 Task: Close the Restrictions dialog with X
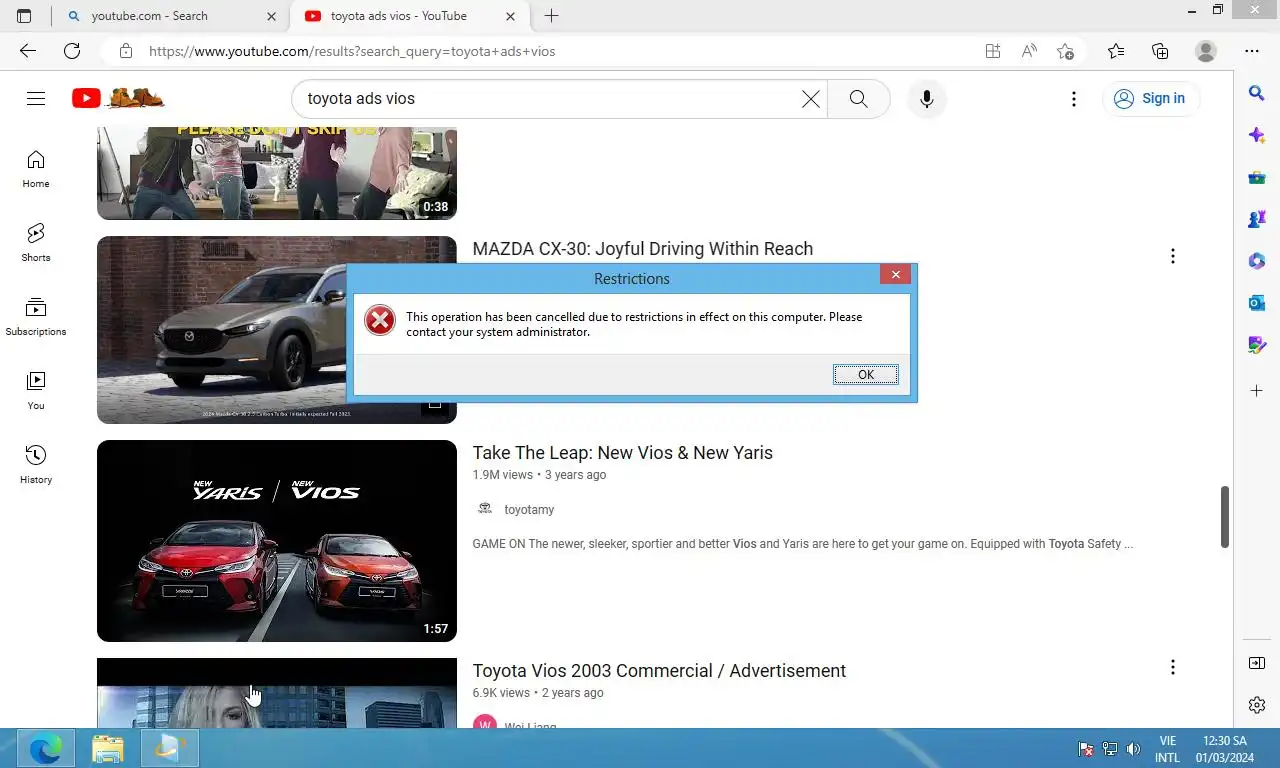click(895, 274)
